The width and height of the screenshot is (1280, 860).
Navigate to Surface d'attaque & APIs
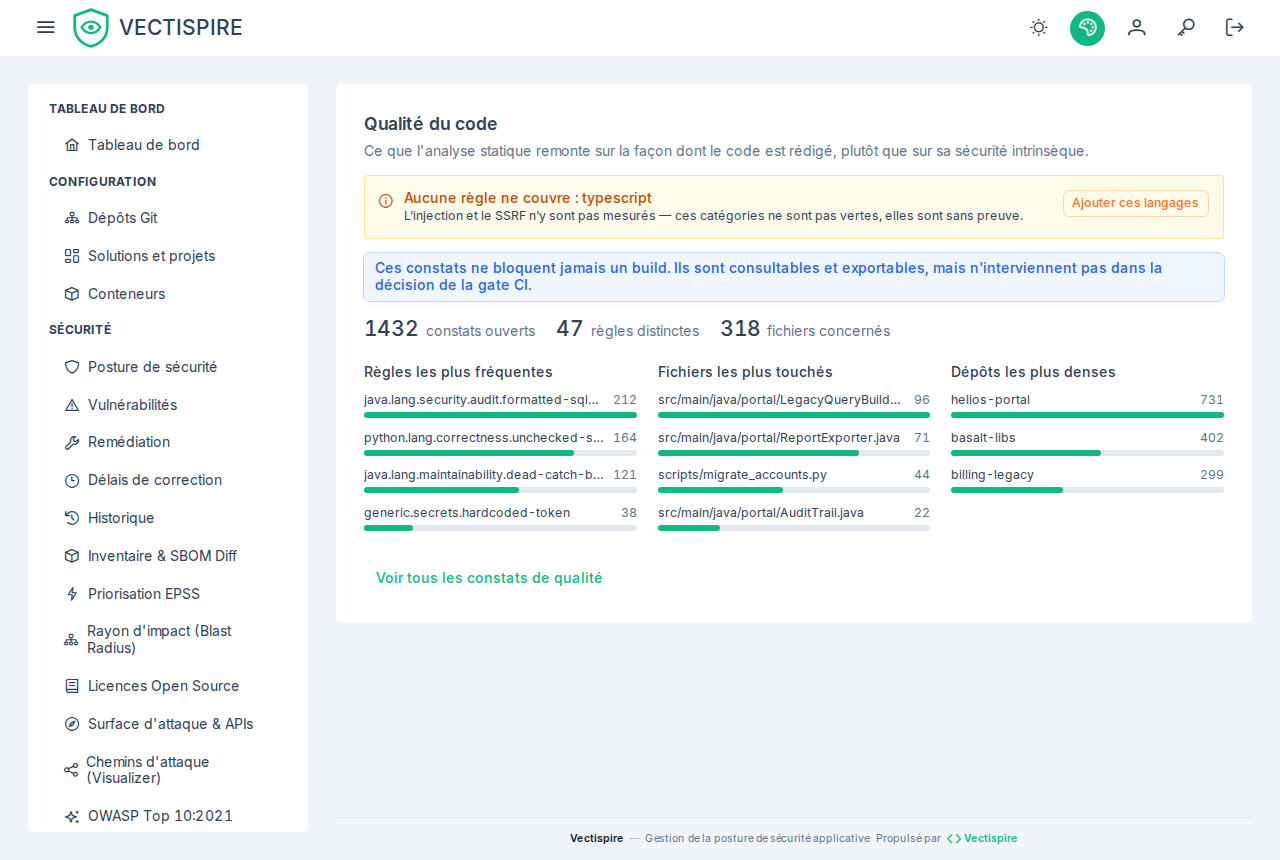[168, 724]
